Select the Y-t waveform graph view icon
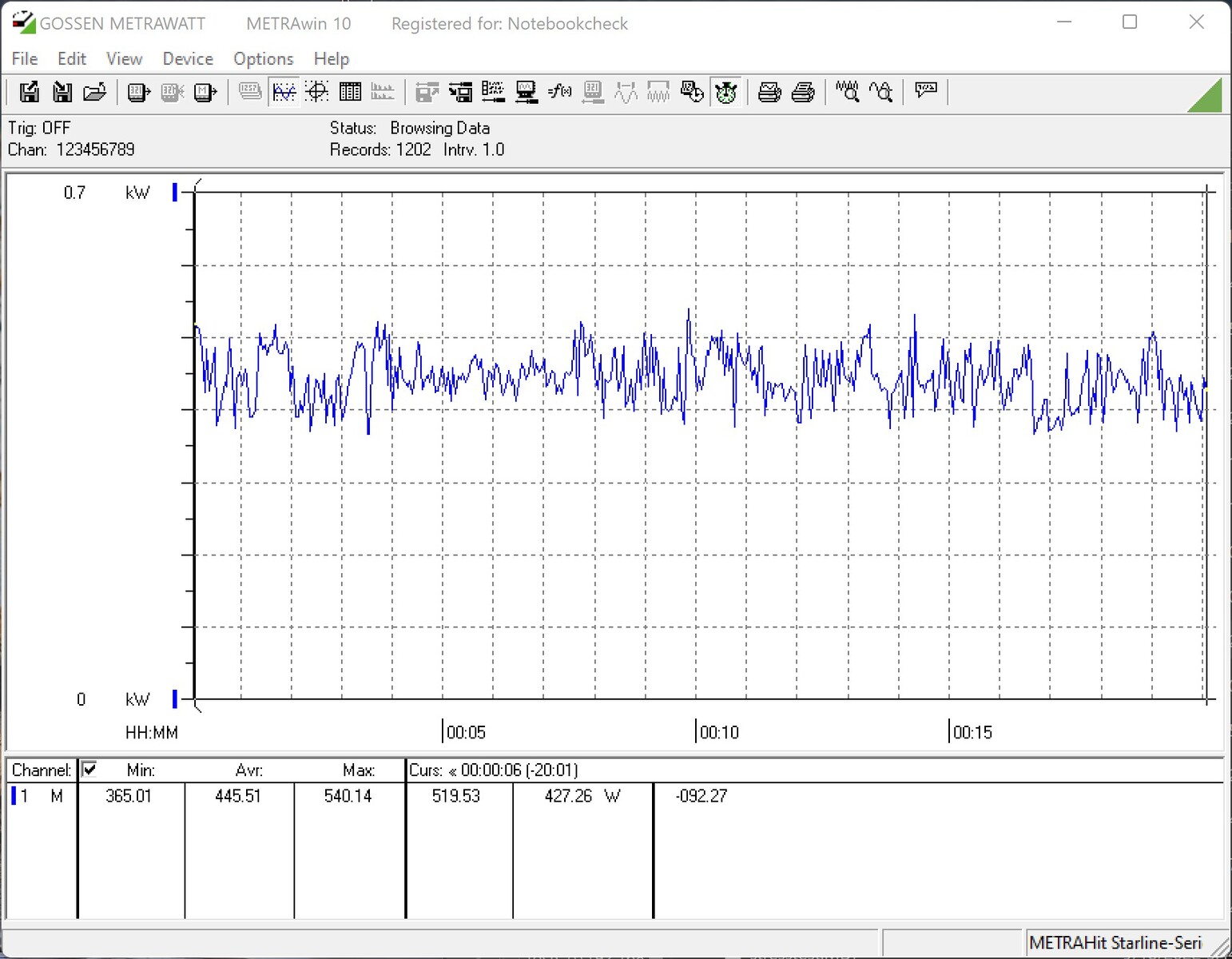This screenshot has width=1232, height=959. coord(284,93)
